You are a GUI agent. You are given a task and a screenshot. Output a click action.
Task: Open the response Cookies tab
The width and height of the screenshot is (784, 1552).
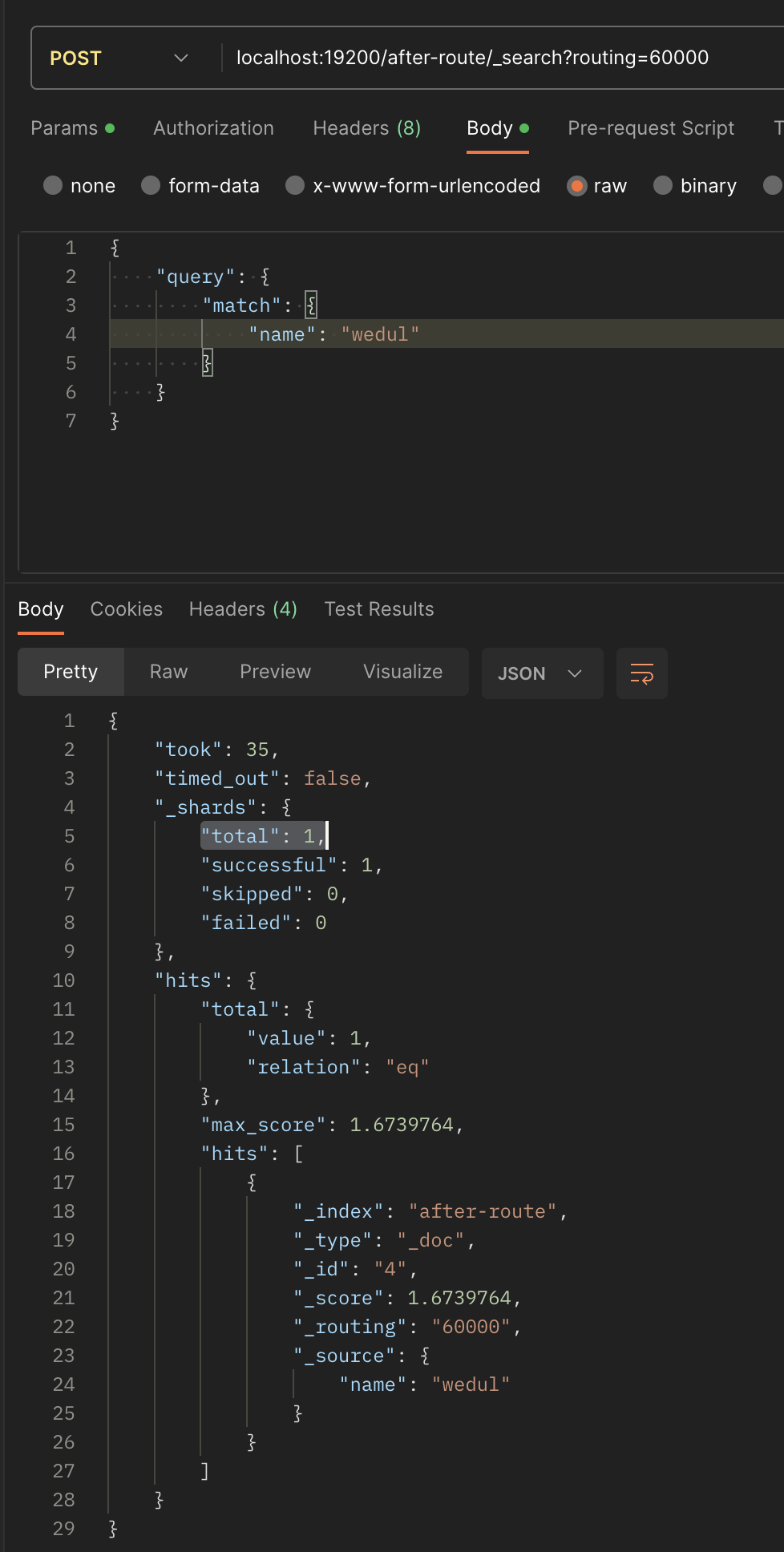[127, 609]
